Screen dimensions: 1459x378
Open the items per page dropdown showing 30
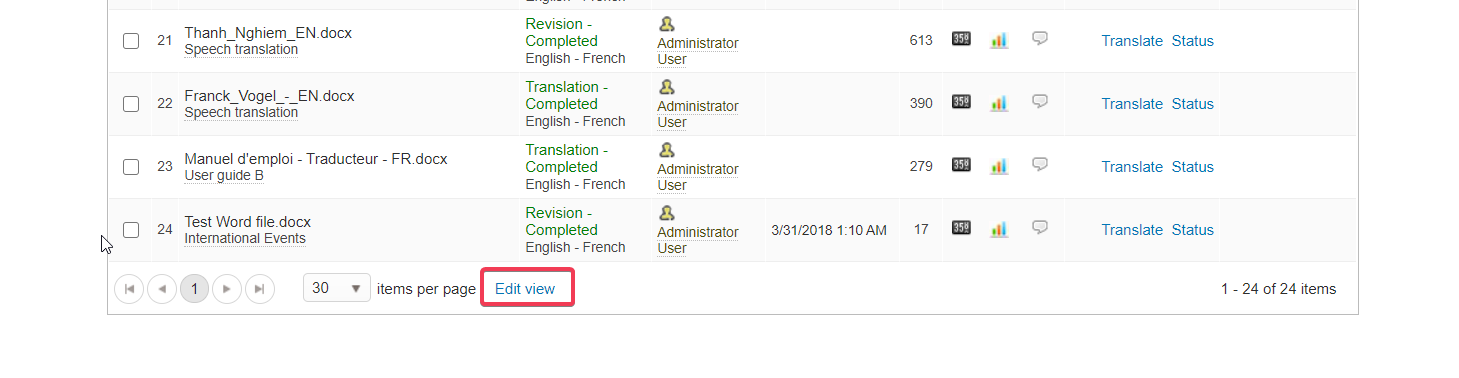337,288
